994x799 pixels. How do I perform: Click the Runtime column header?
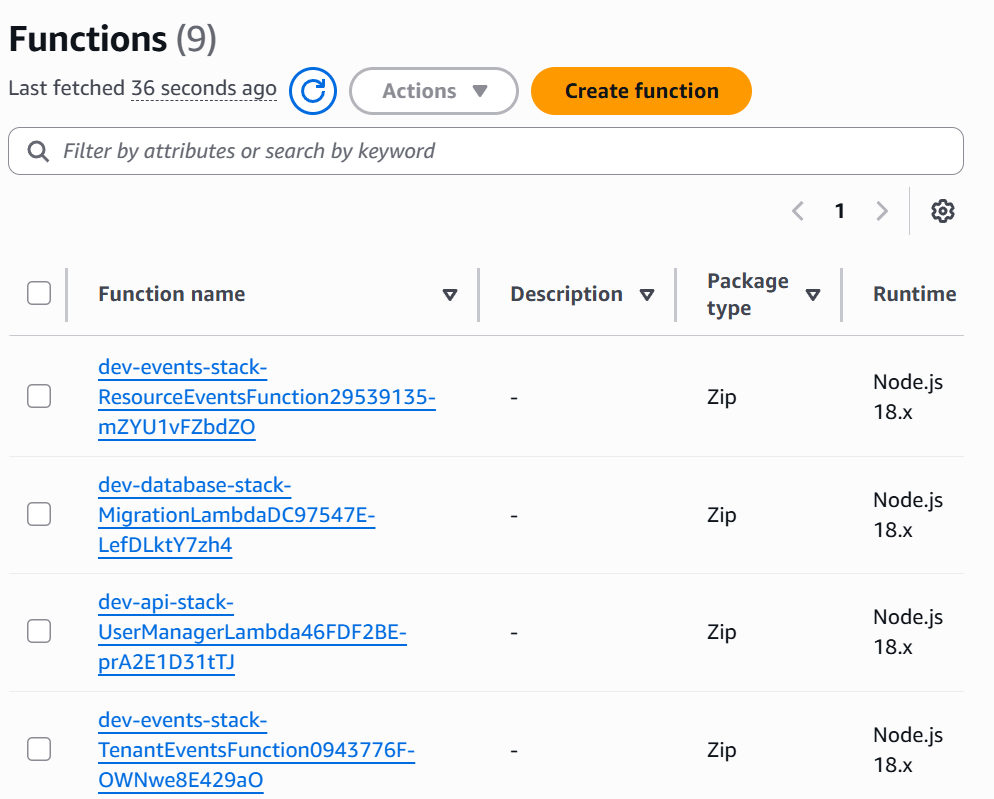pyautogui.click(x=915, y=294)
